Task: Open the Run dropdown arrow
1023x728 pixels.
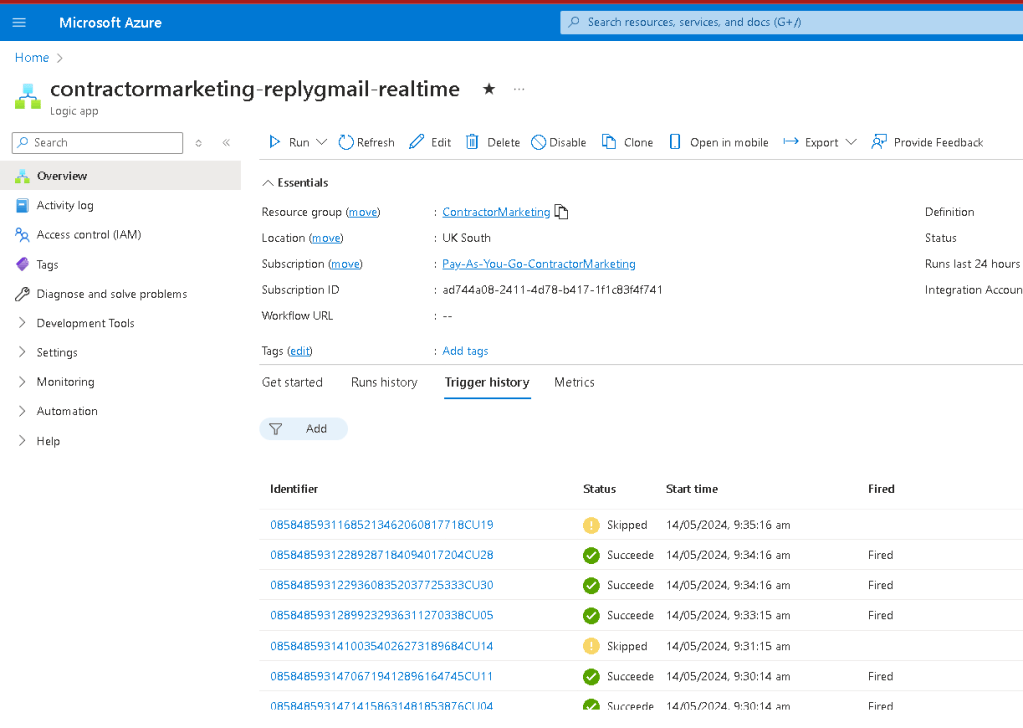Action: [322, 142]
